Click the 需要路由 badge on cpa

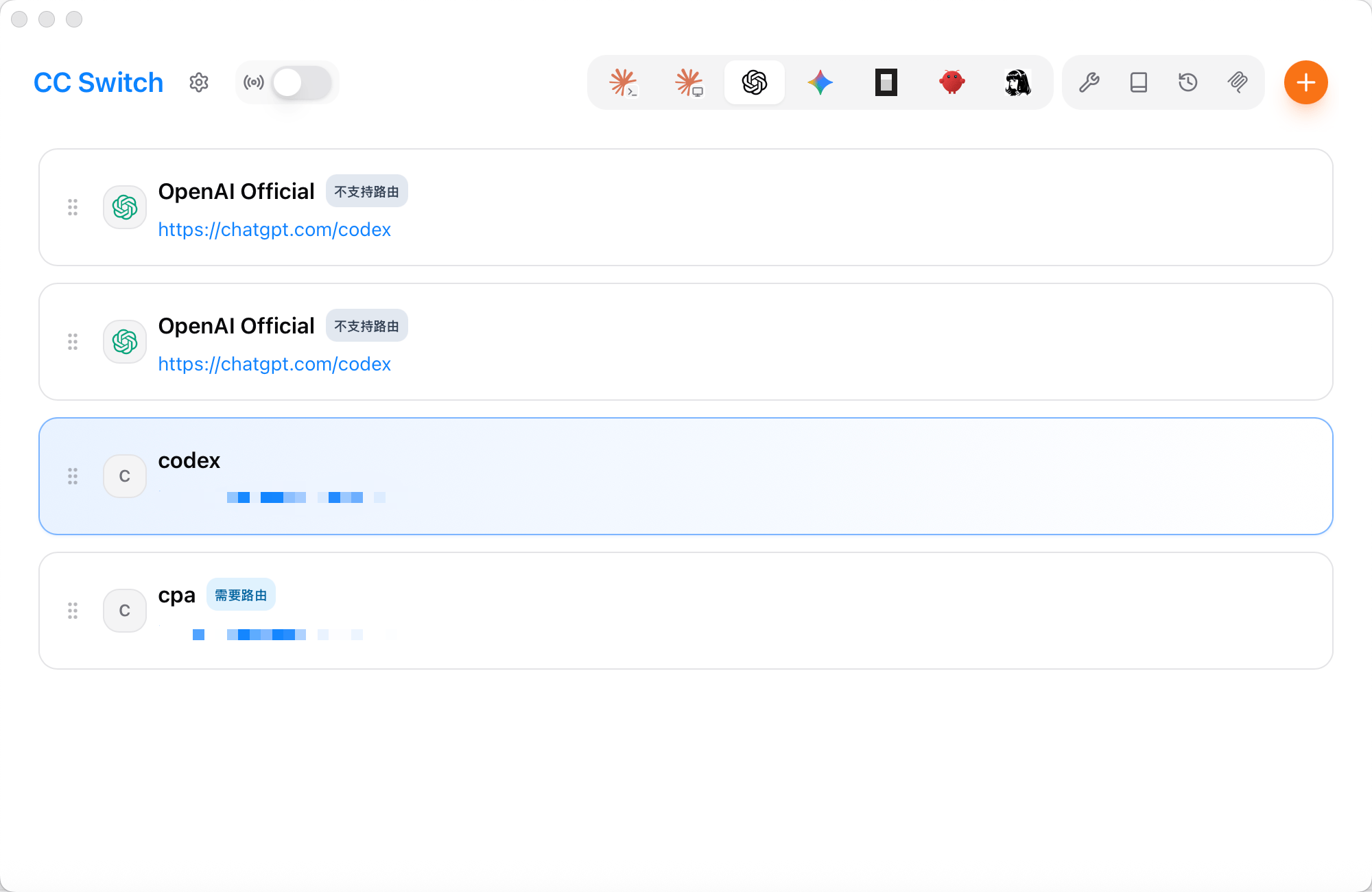coord(241,595)
